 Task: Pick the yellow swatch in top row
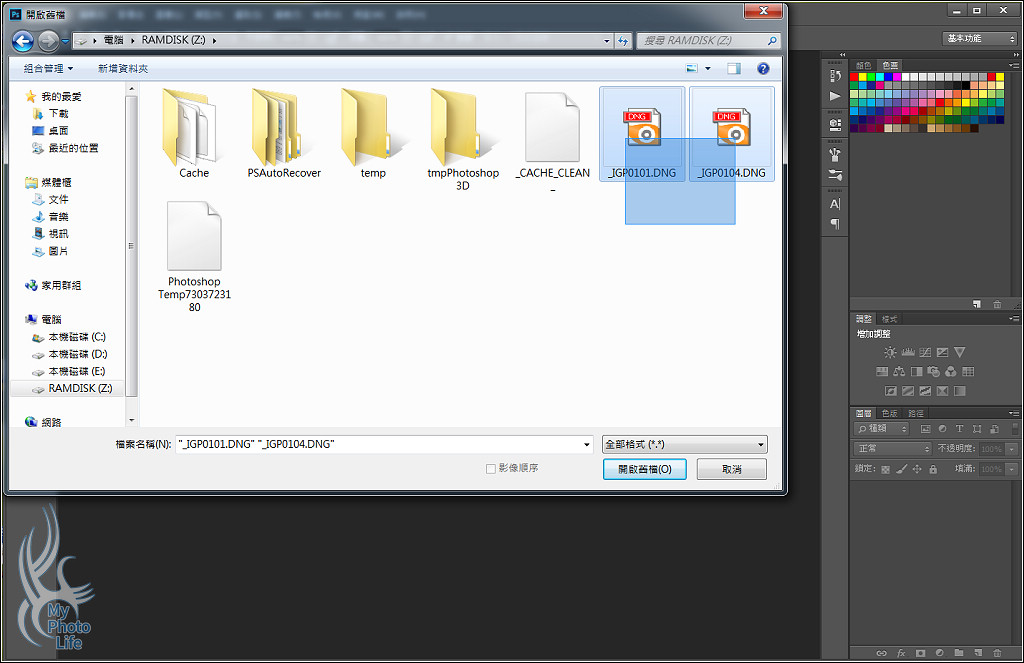[864, 77]
